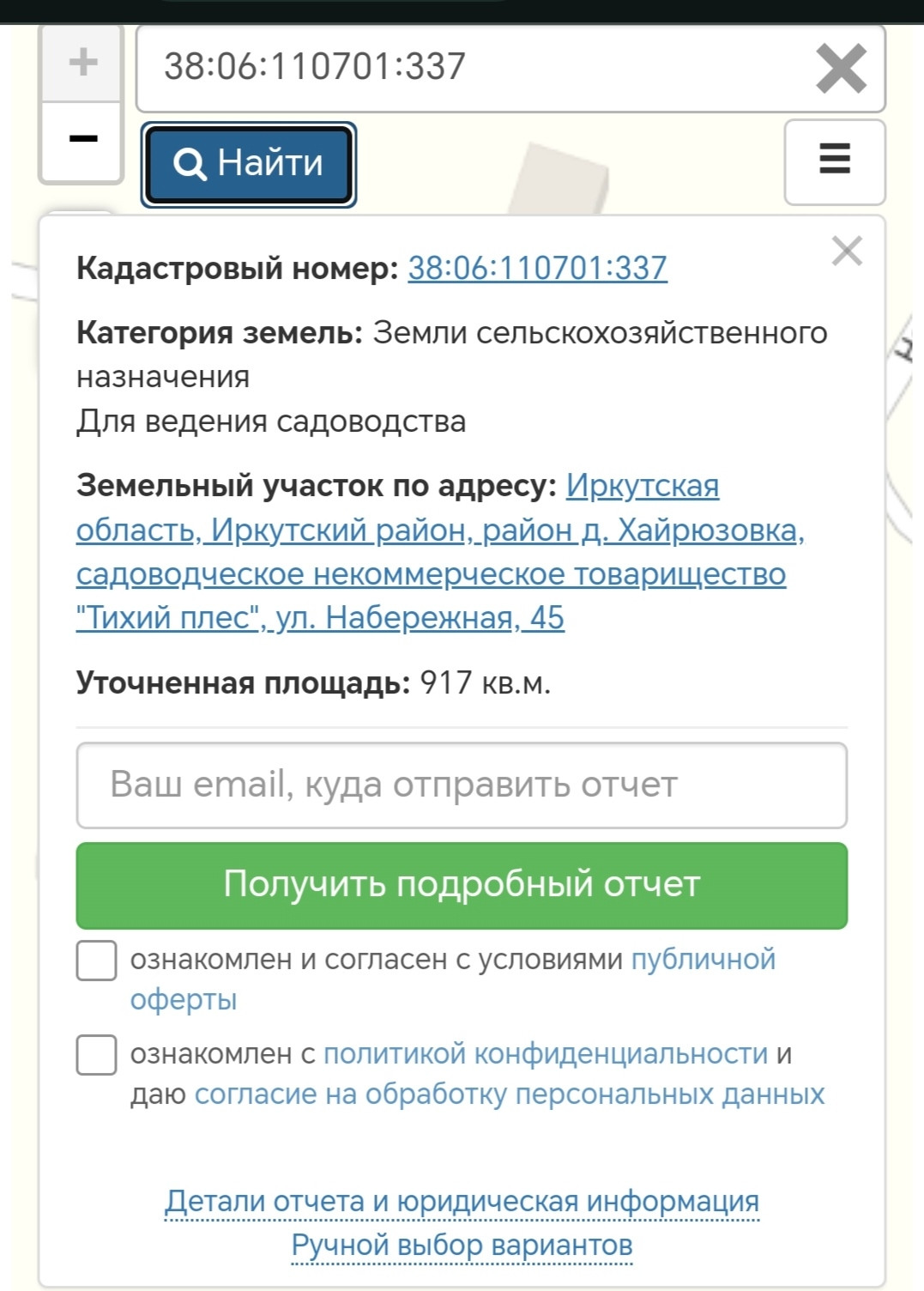
Task: Focus the cadastral number search box
Action: (472, 68)
